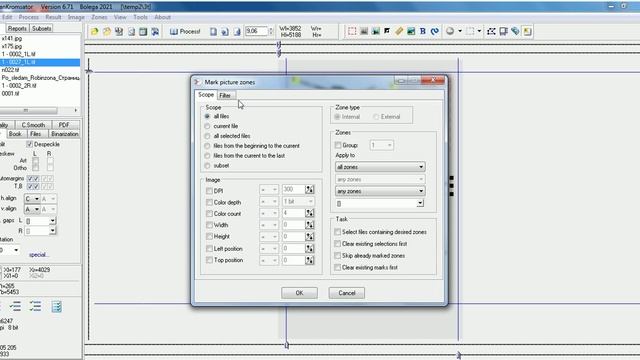Click the window layout icon left of the blue printer icon
This screenshot has width=640, height=360.
point(143,31)
